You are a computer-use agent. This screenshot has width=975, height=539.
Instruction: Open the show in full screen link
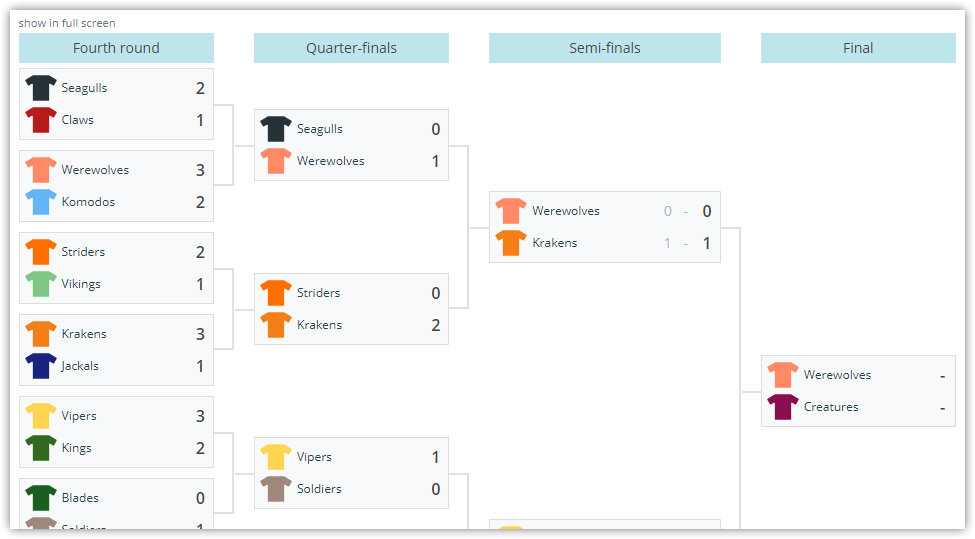click(67, 23)
